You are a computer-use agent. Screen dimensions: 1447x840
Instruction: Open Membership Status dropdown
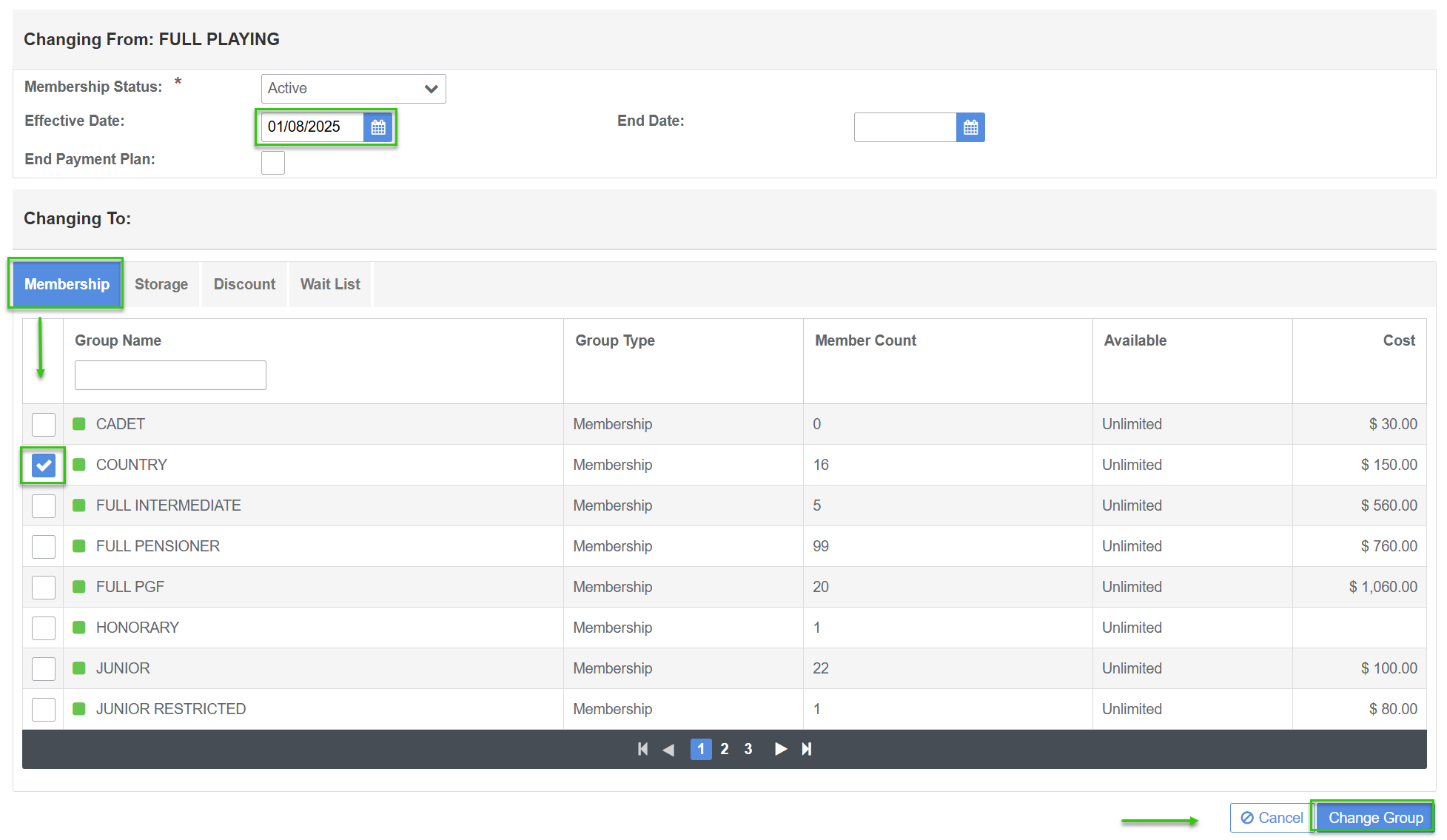[353, 89]
